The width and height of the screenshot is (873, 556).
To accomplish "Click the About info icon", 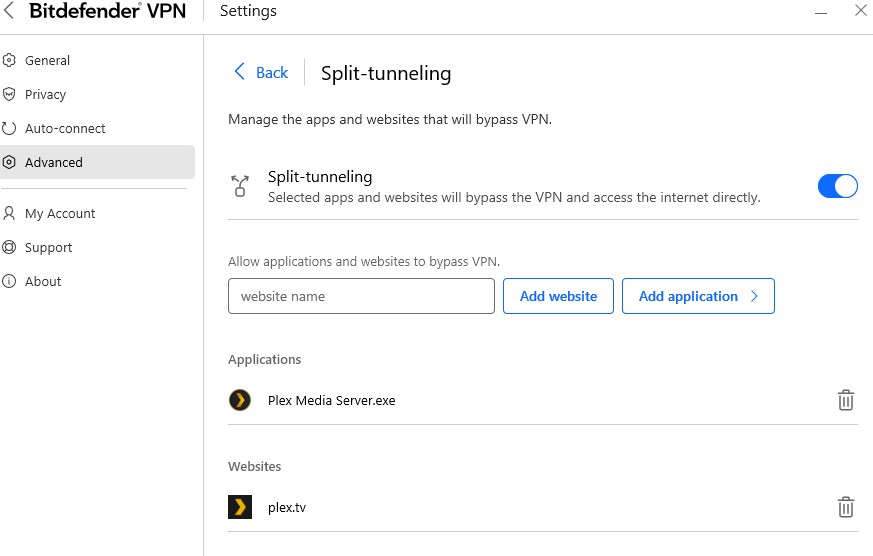I will (x=9, y=281).
